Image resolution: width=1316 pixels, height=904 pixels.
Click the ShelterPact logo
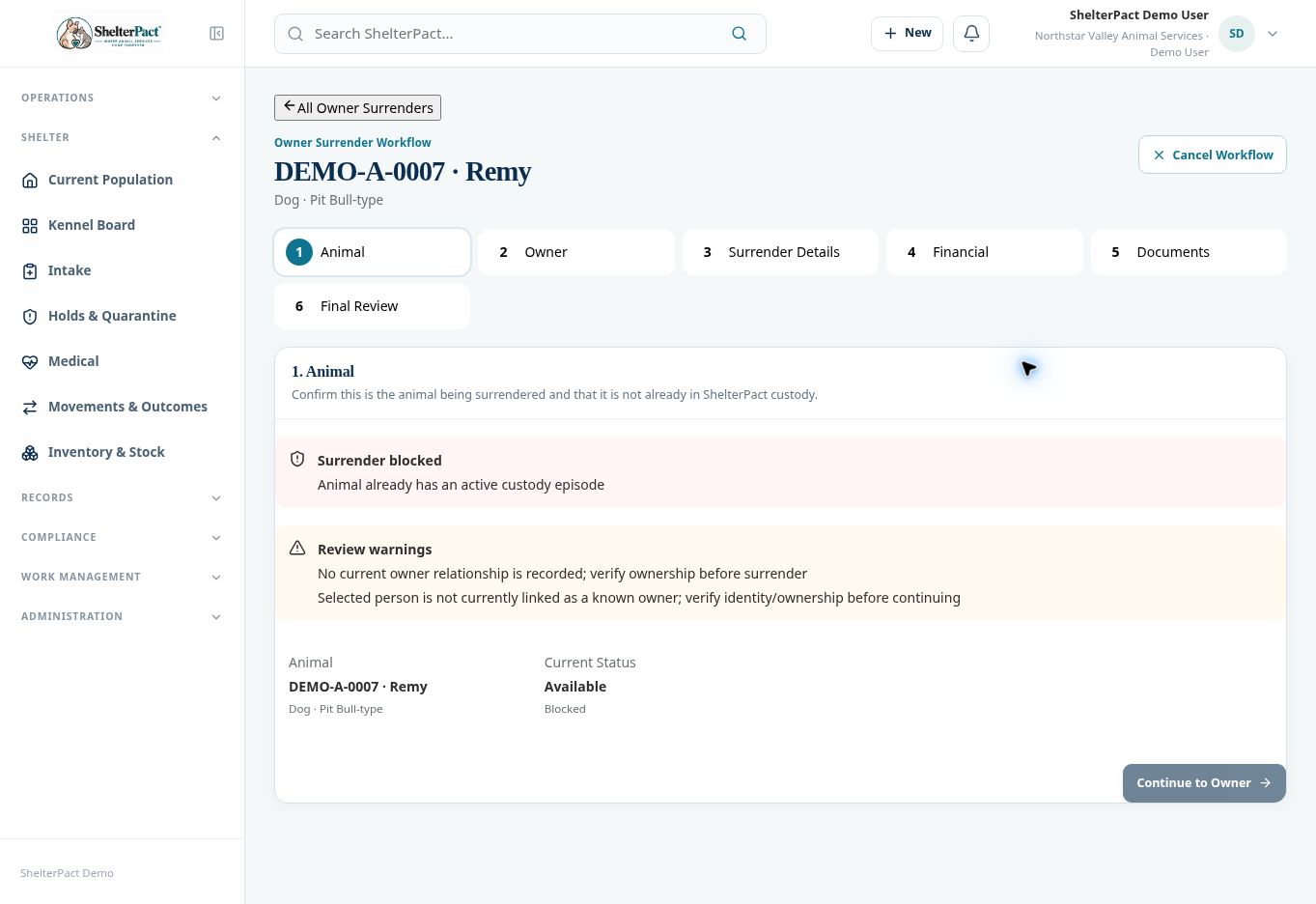pos(109,34)
